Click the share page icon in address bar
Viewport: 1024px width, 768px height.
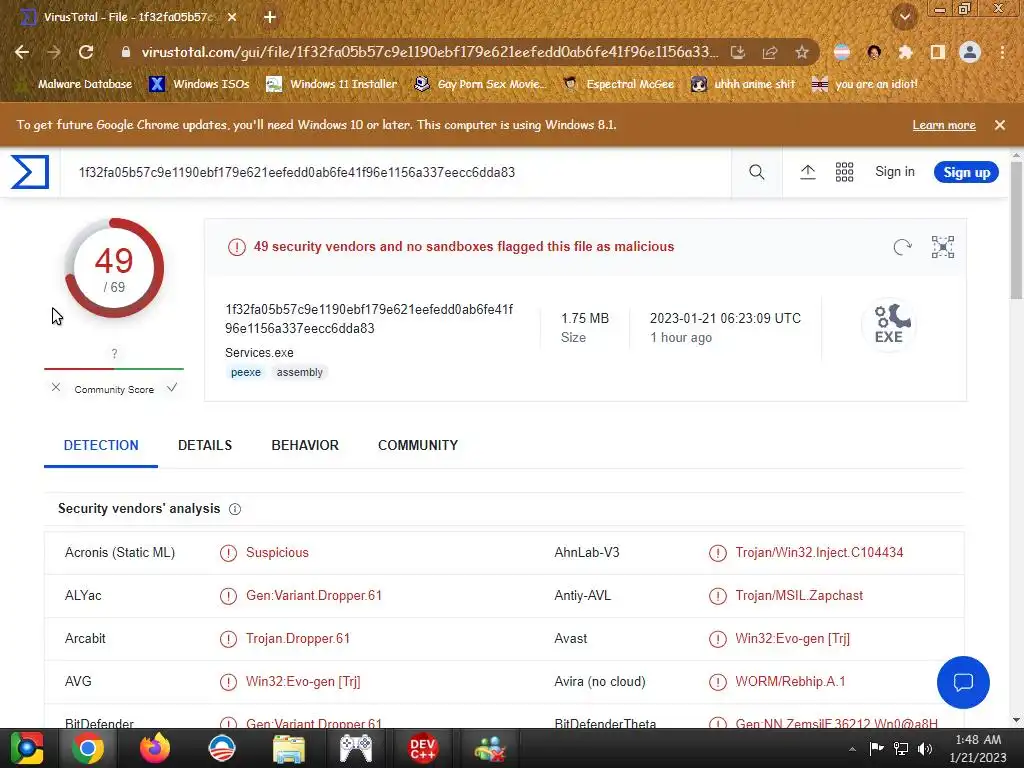click(770, 52)
